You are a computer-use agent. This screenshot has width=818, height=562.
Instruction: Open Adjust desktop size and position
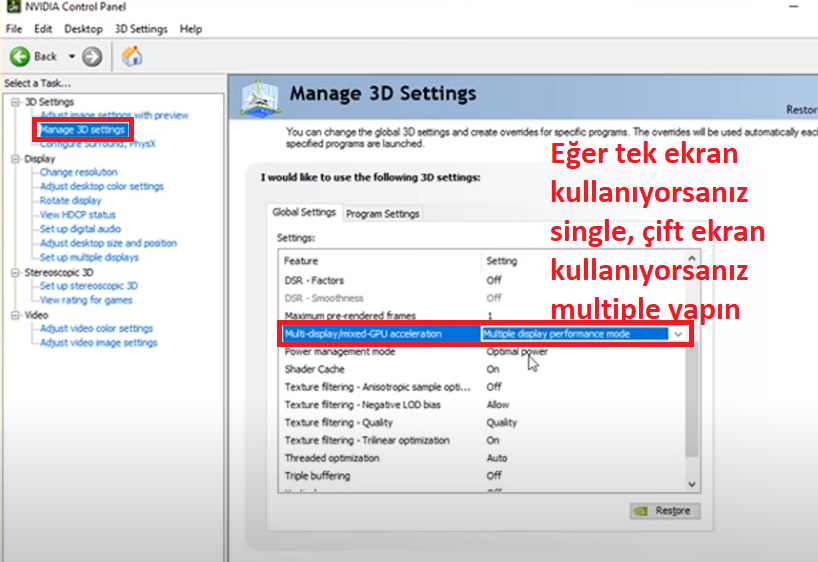(109, 243)
